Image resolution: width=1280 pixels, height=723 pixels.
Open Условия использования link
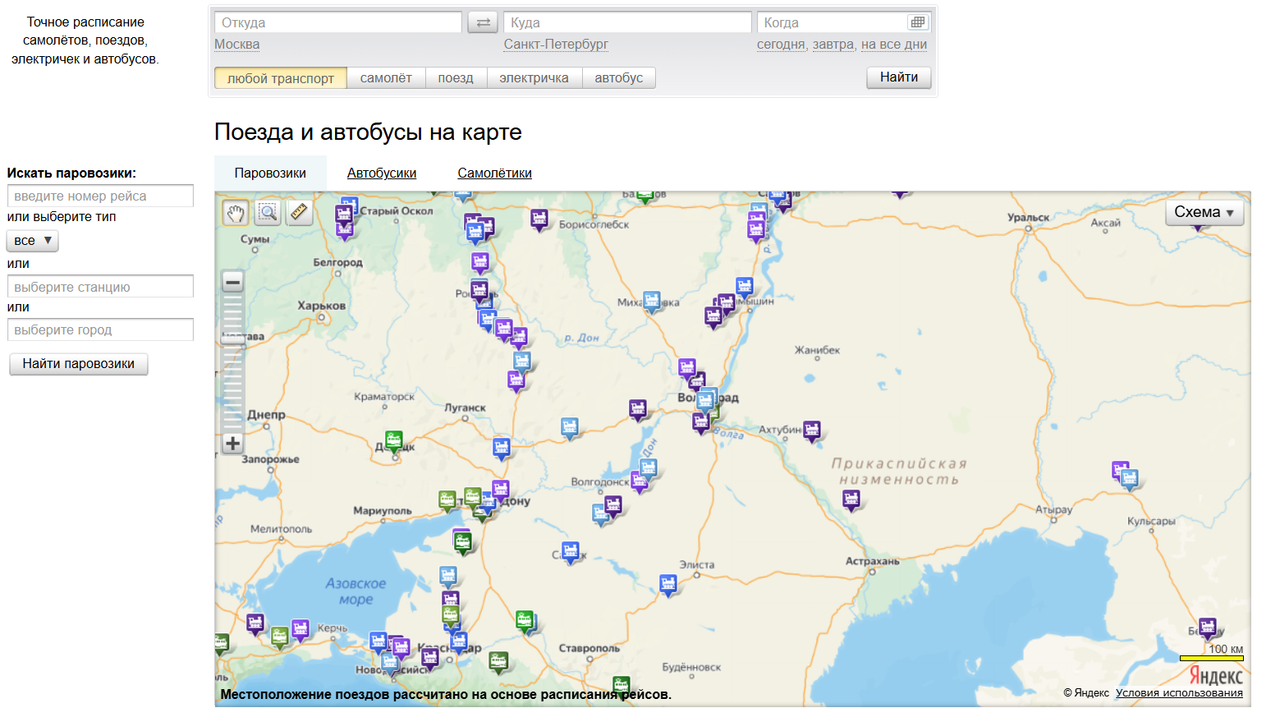pos(1179,693)
